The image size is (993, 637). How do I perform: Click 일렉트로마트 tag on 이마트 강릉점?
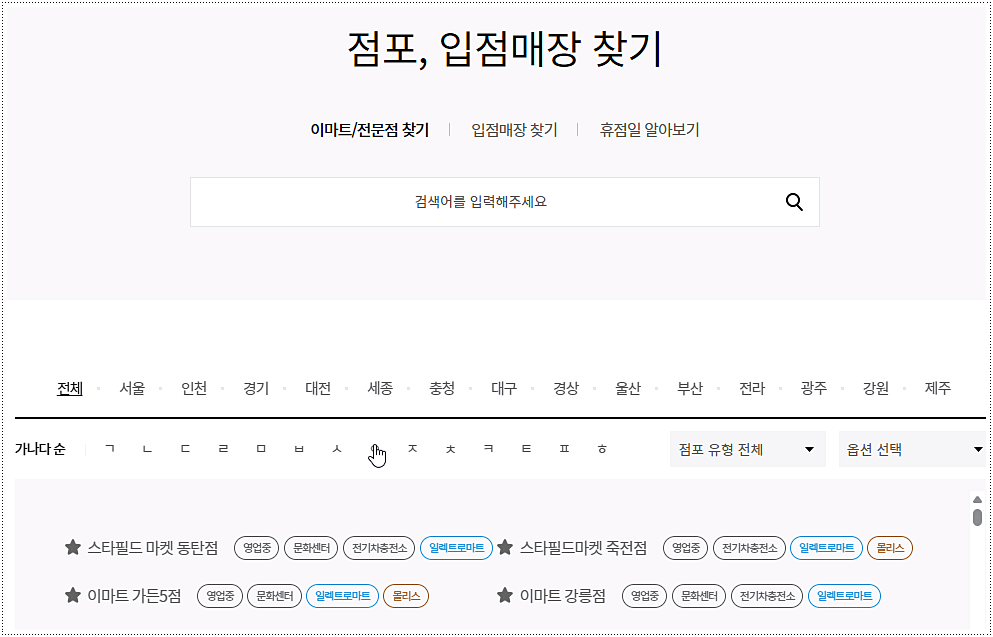844,596
